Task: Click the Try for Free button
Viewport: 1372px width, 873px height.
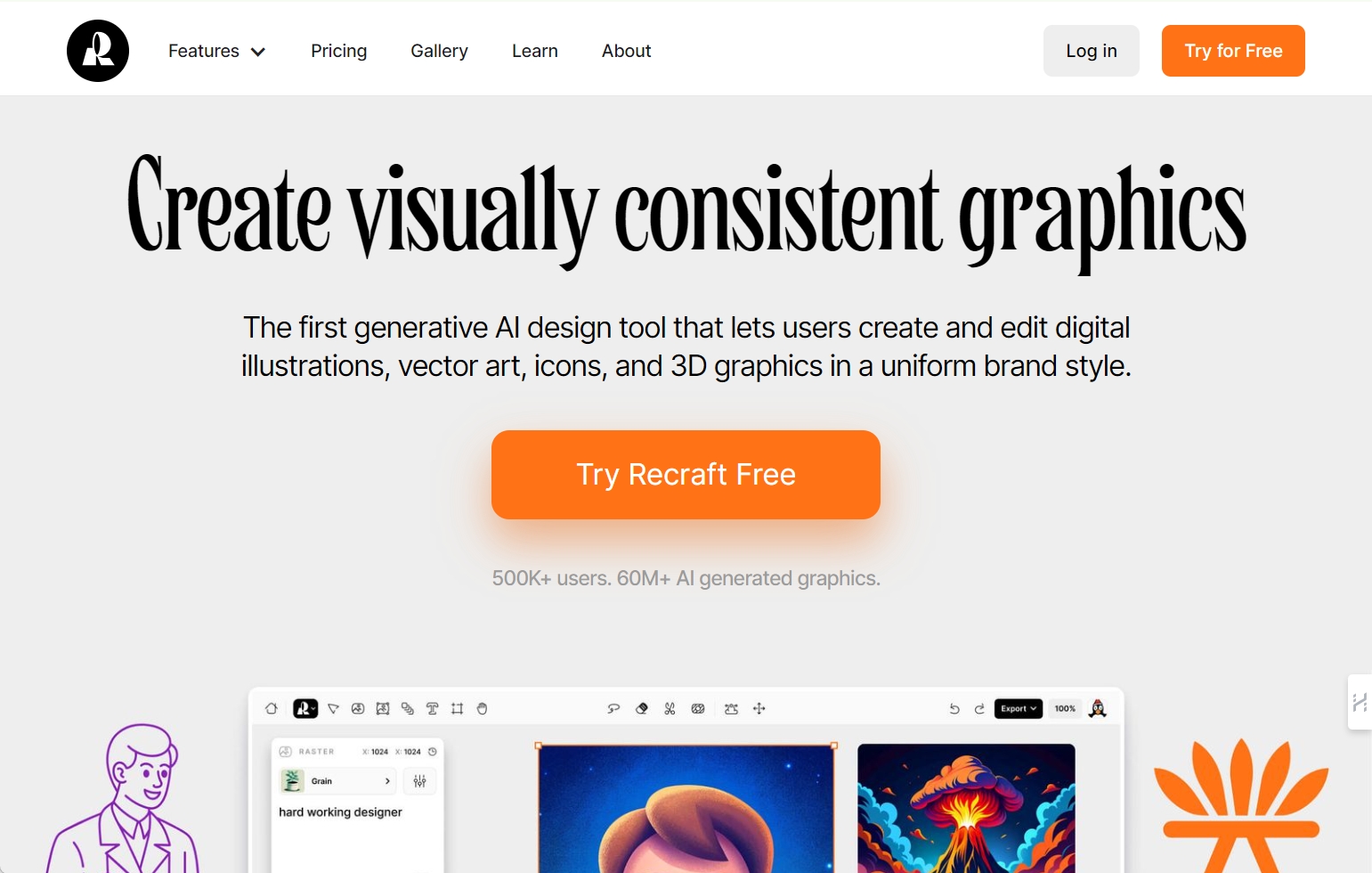Action: 1233,51
